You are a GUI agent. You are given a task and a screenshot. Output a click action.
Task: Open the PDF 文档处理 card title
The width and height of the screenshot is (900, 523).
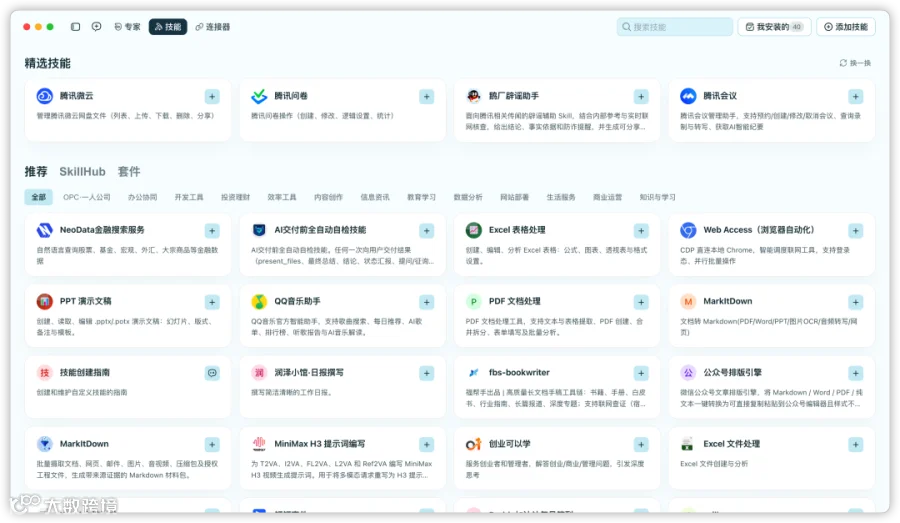(514, 301)
